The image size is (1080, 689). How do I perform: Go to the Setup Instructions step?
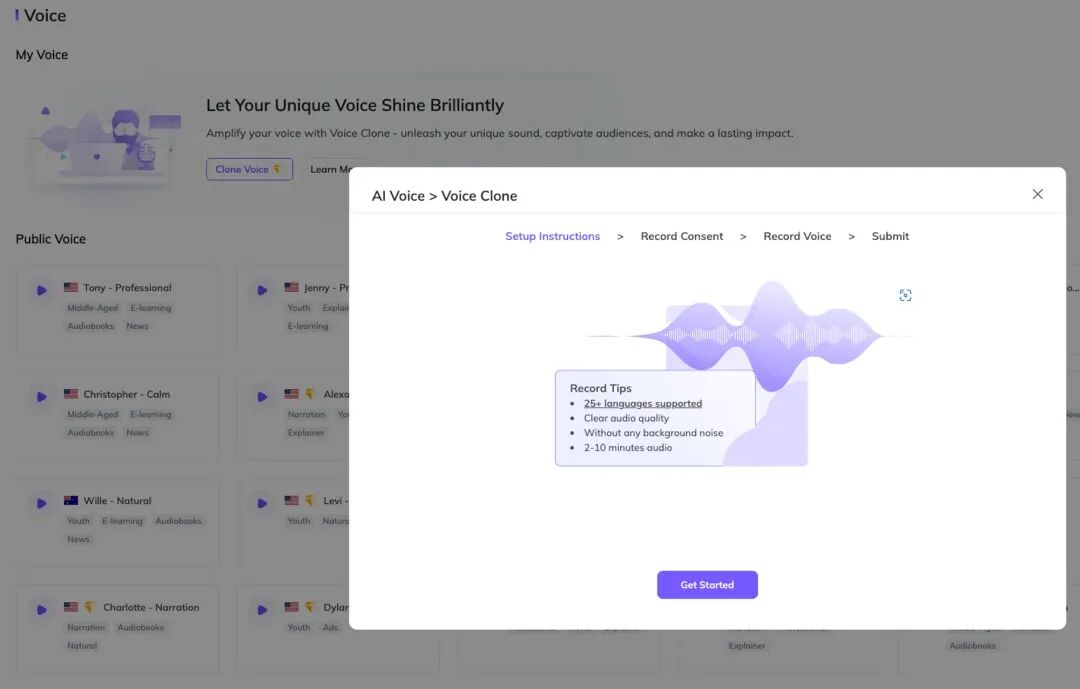(552, 236)
